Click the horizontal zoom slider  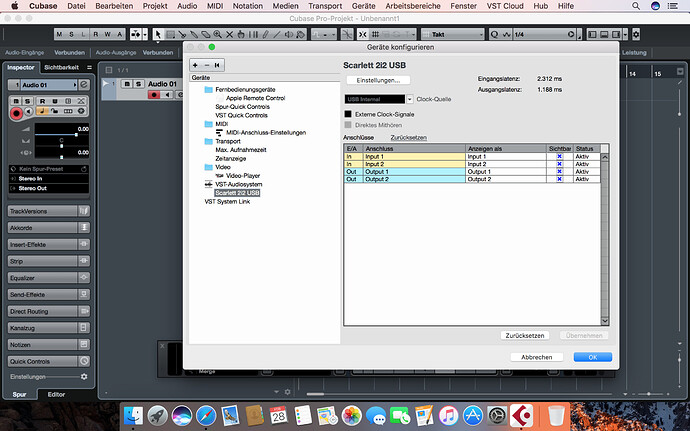pos(649,394)
